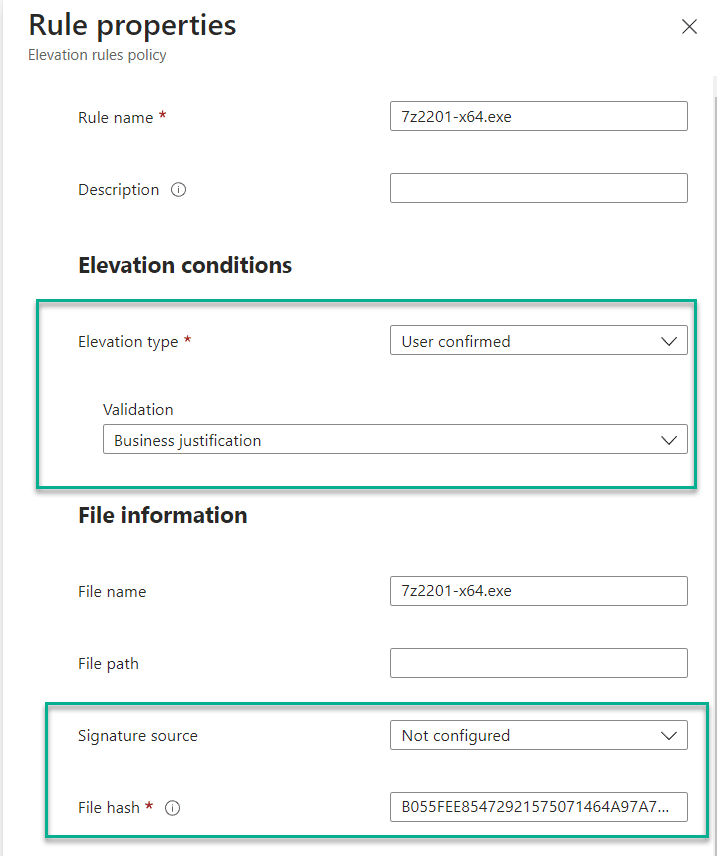Expand the Business justification validation dropdown

click(395, 439)
